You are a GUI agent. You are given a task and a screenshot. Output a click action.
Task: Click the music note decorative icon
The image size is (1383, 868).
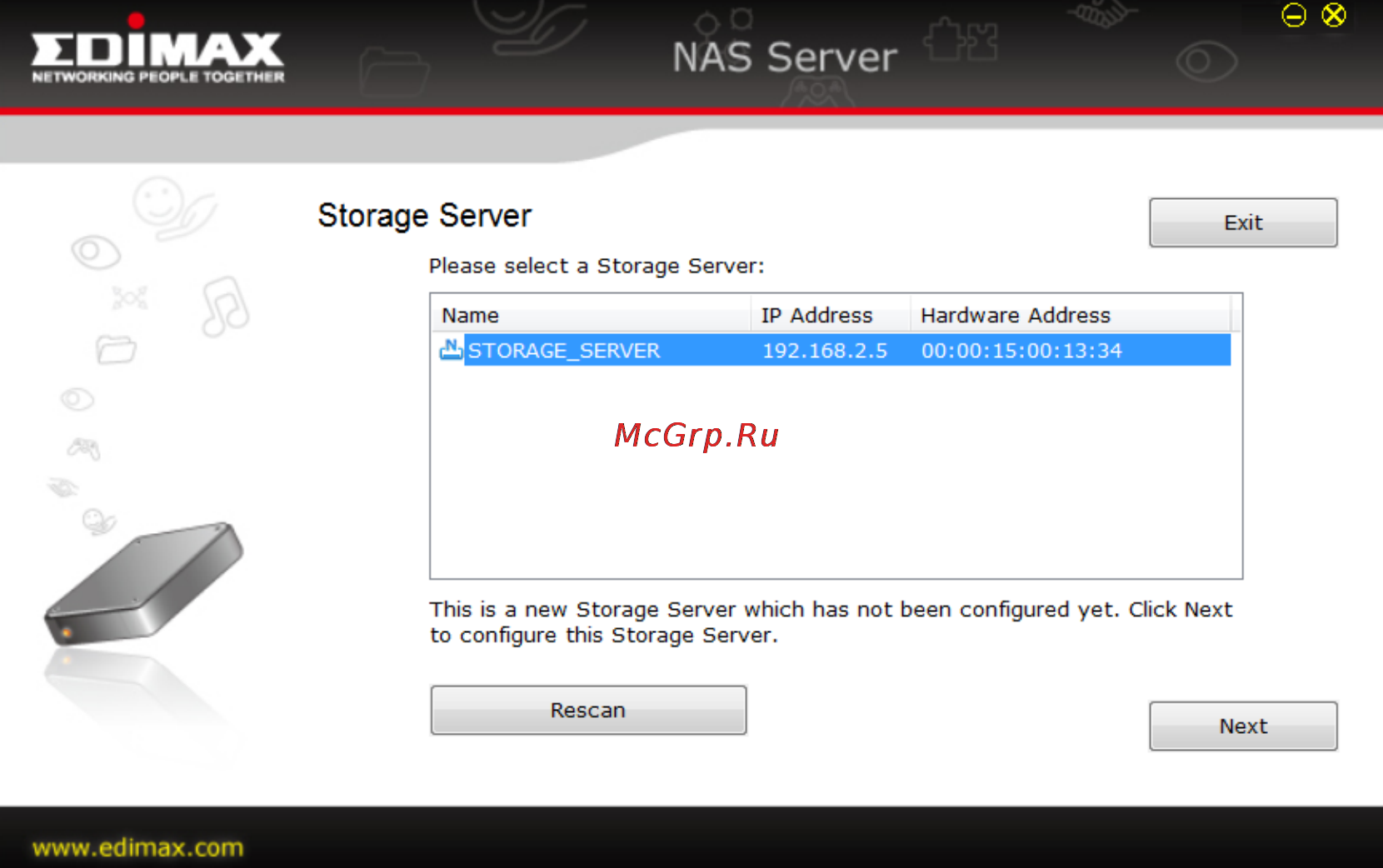[224, 307]
